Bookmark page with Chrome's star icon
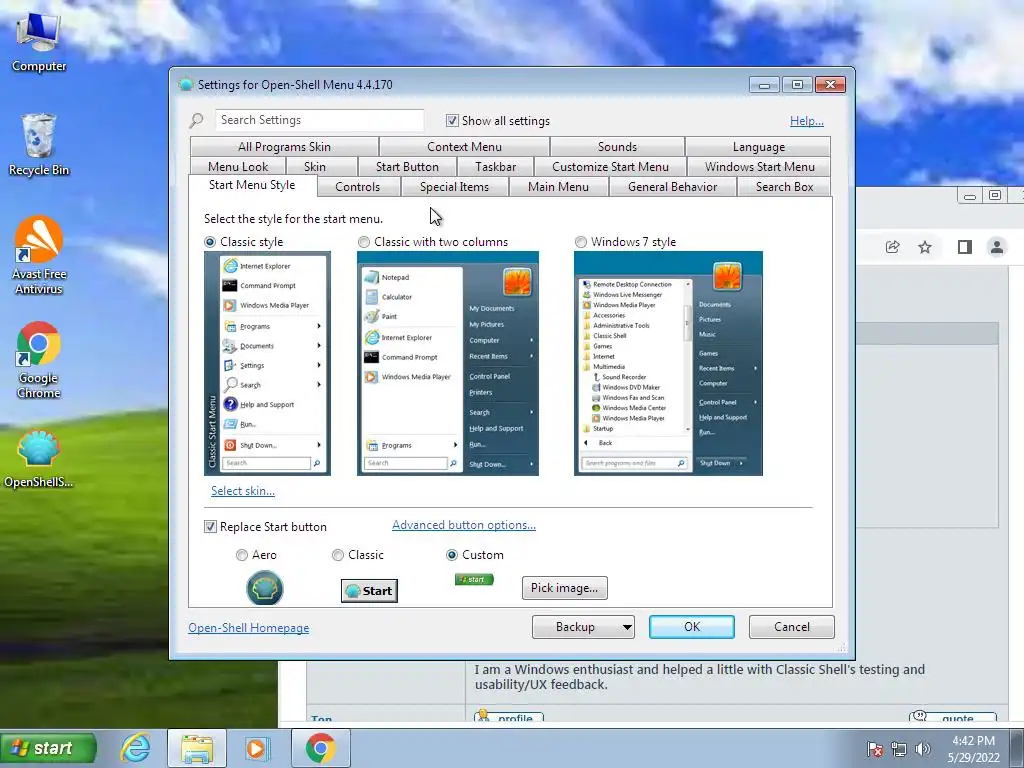Viewport: 1024px width, 768px height. point(925,247)
